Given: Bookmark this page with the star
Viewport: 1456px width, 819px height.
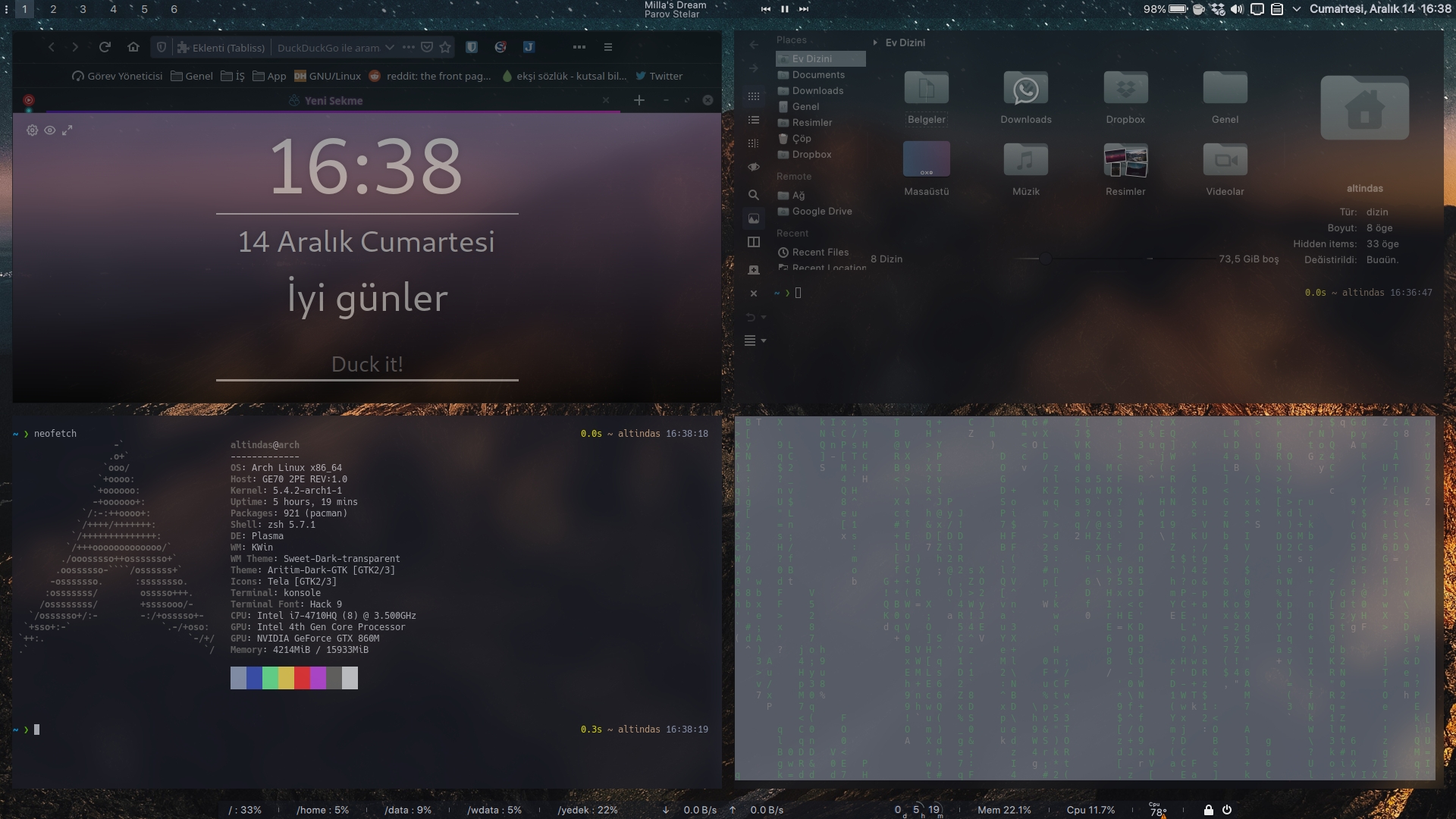Looking at the screenshot, I should (445, 47).
